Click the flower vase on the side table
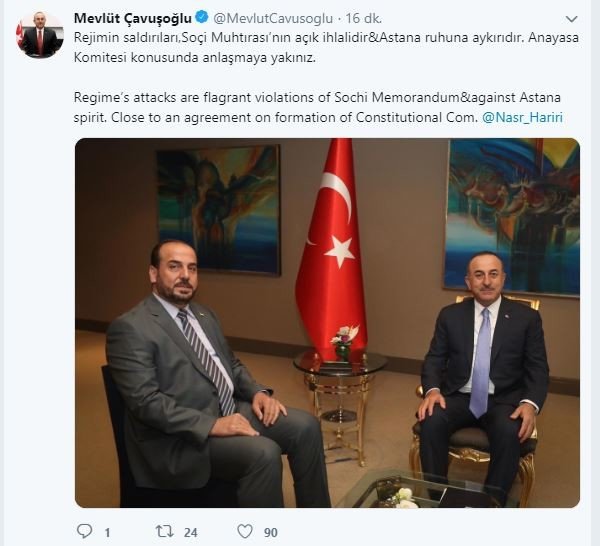600x546 pixels. pyautogui.click(x=342, y=343)
